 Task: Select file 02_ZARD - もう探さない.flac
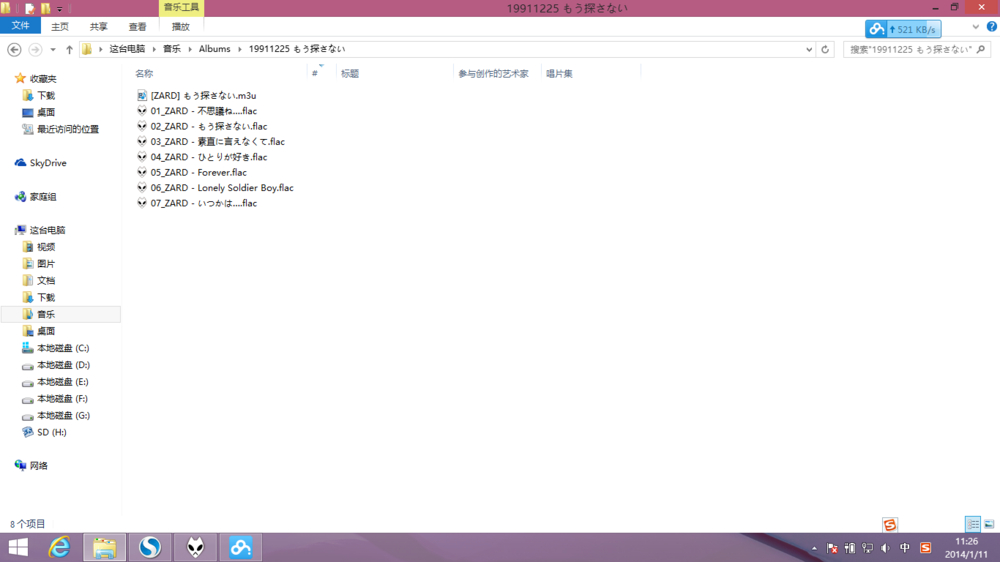[x=209, y=126]
